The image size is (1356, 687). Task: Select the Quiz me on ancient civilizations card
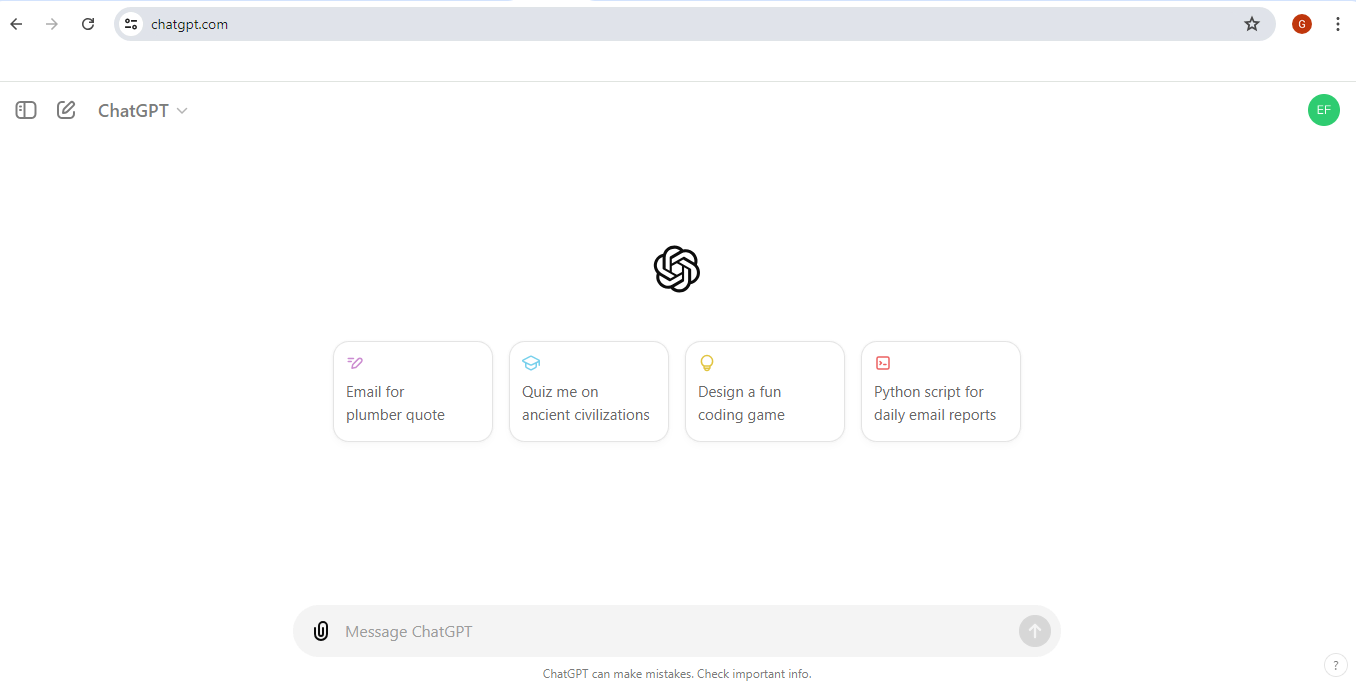point(589,391)
